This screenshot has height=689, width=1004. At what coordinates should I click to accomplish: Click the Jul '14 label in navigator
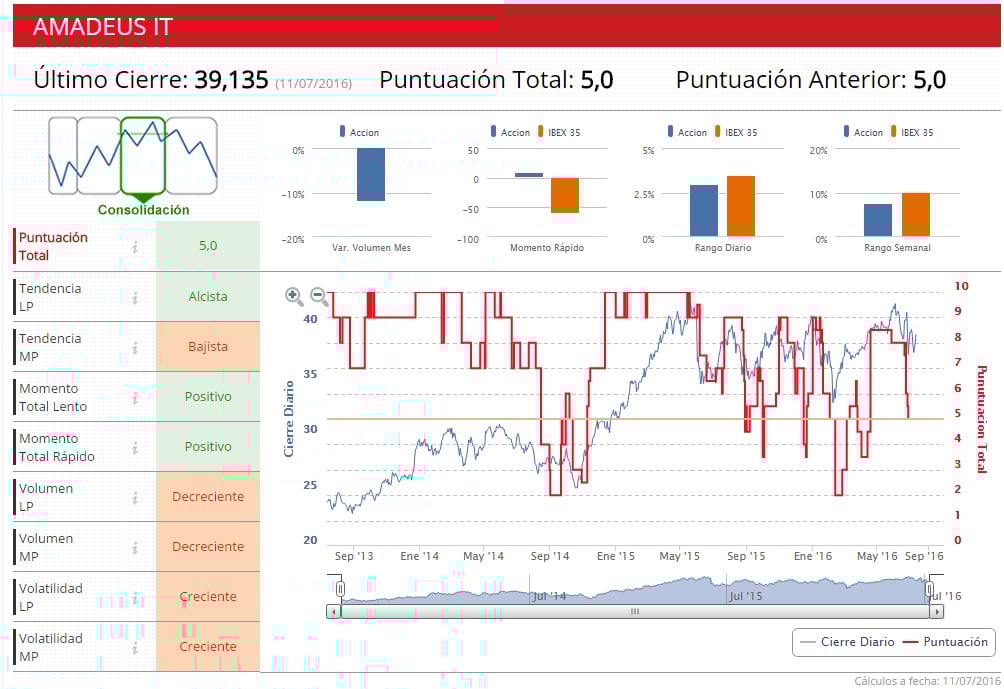click(x=549, y=596)
